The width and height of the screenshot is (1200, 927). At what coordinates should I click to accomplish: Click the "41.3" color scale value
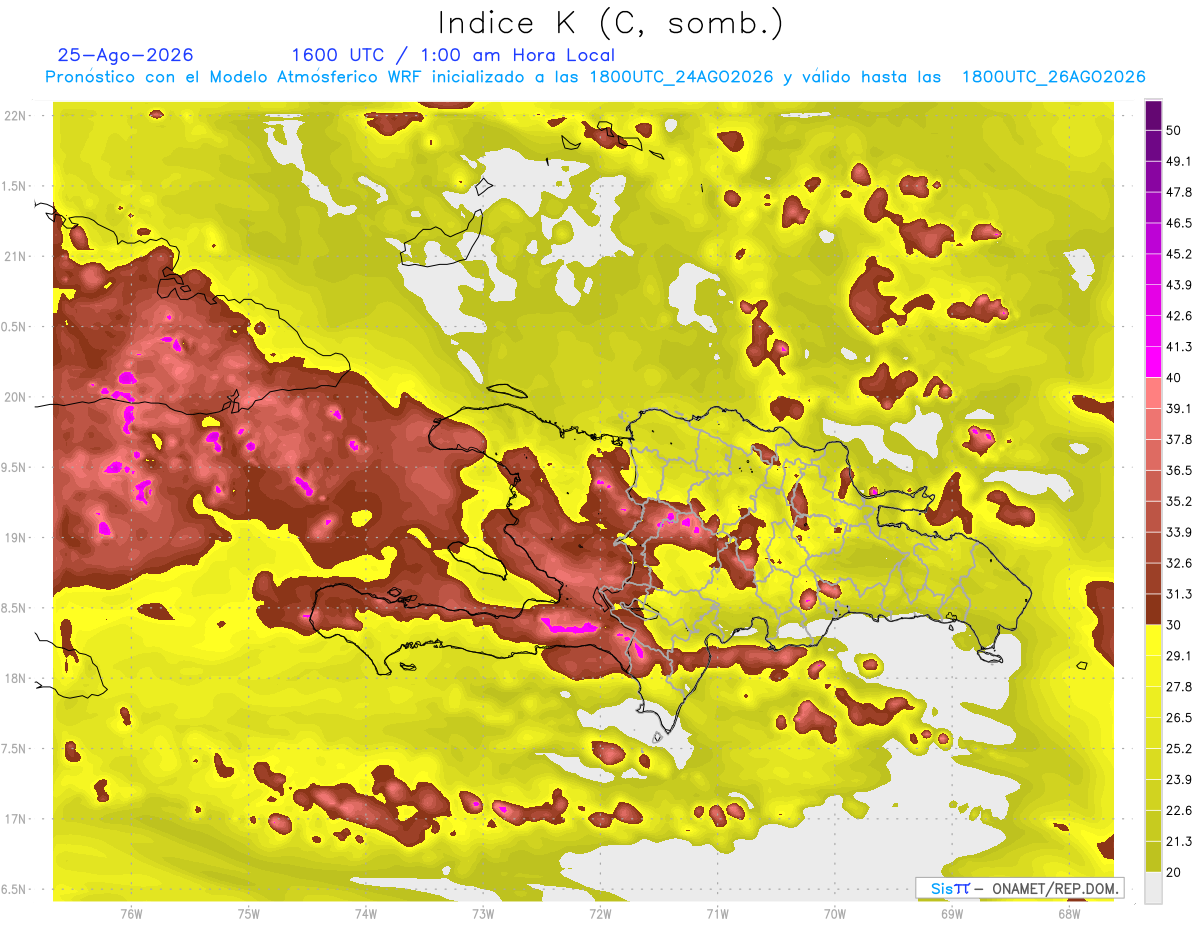[x=1179, y=347]
